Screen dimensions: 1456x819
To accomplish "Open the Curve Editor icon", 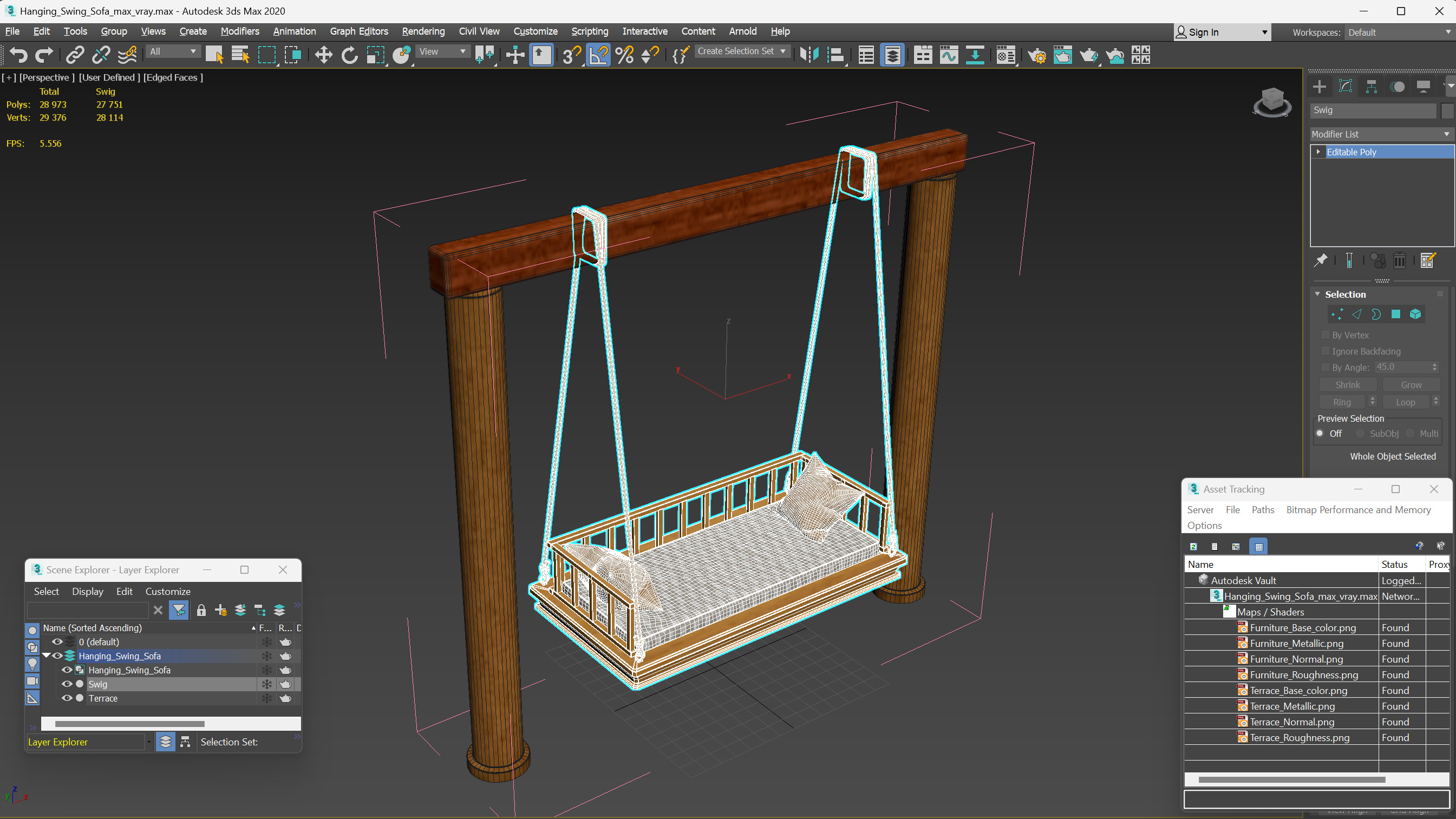I will click(949, 55).
